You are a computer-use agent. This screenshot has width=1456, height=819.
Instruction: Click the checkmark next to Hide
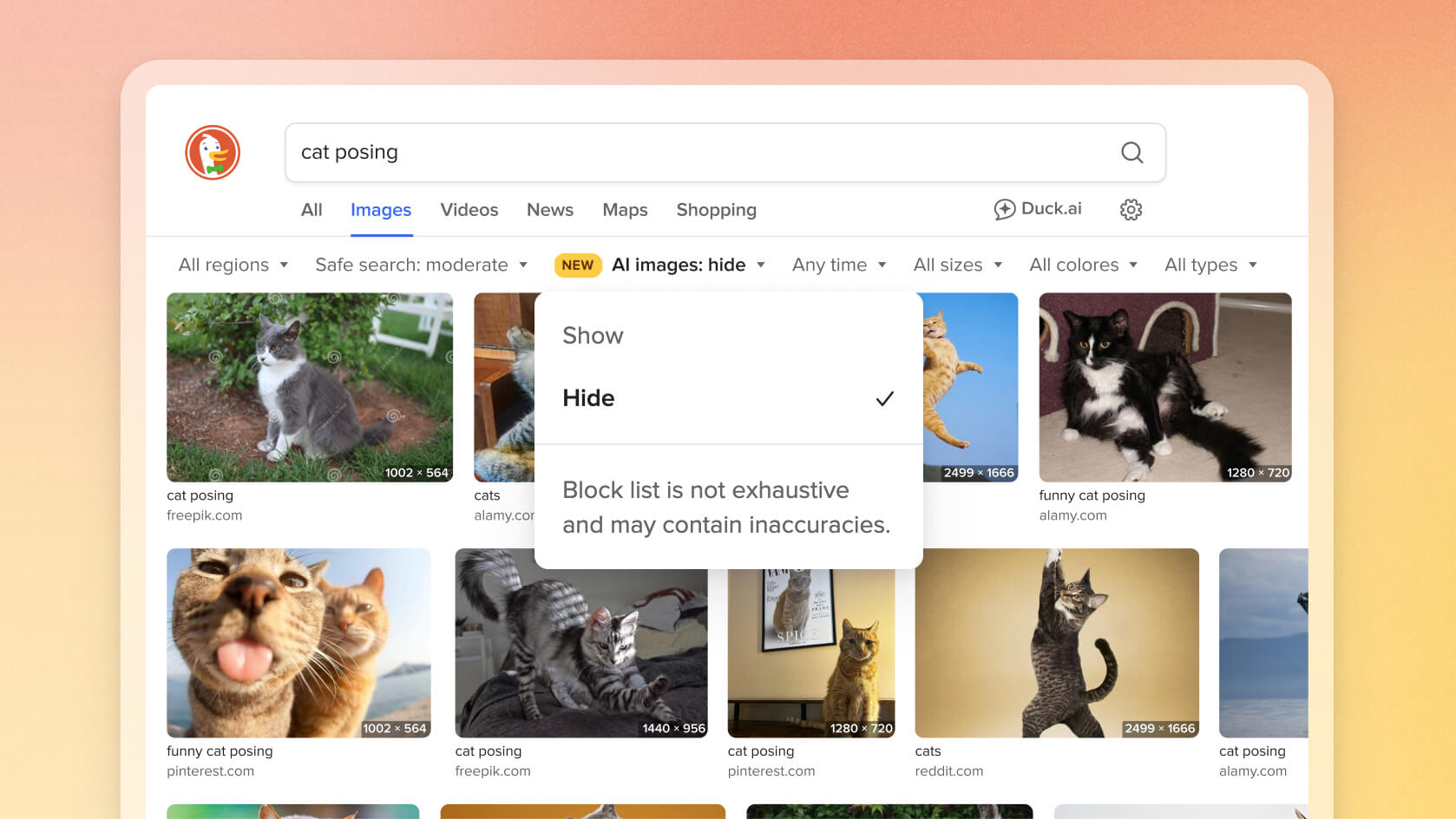pyautogui.click(x=884, y=399)
